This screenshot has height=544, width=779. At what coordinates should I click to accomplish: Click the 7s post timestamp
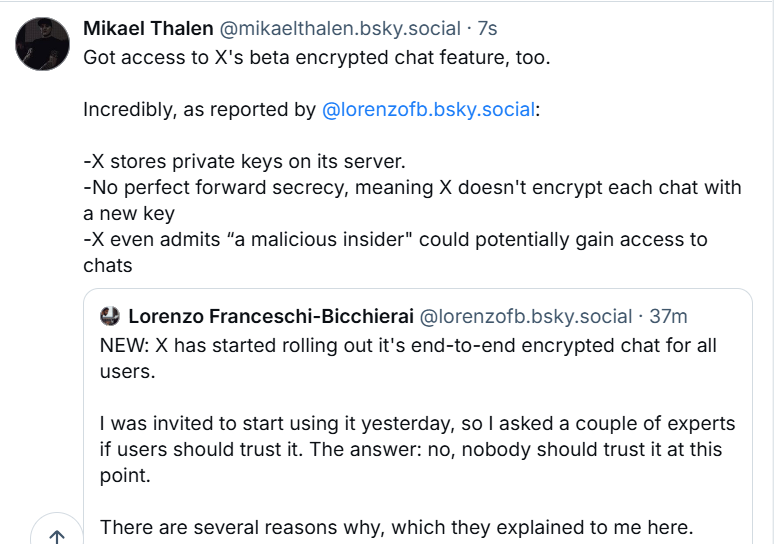click(487, 29)
